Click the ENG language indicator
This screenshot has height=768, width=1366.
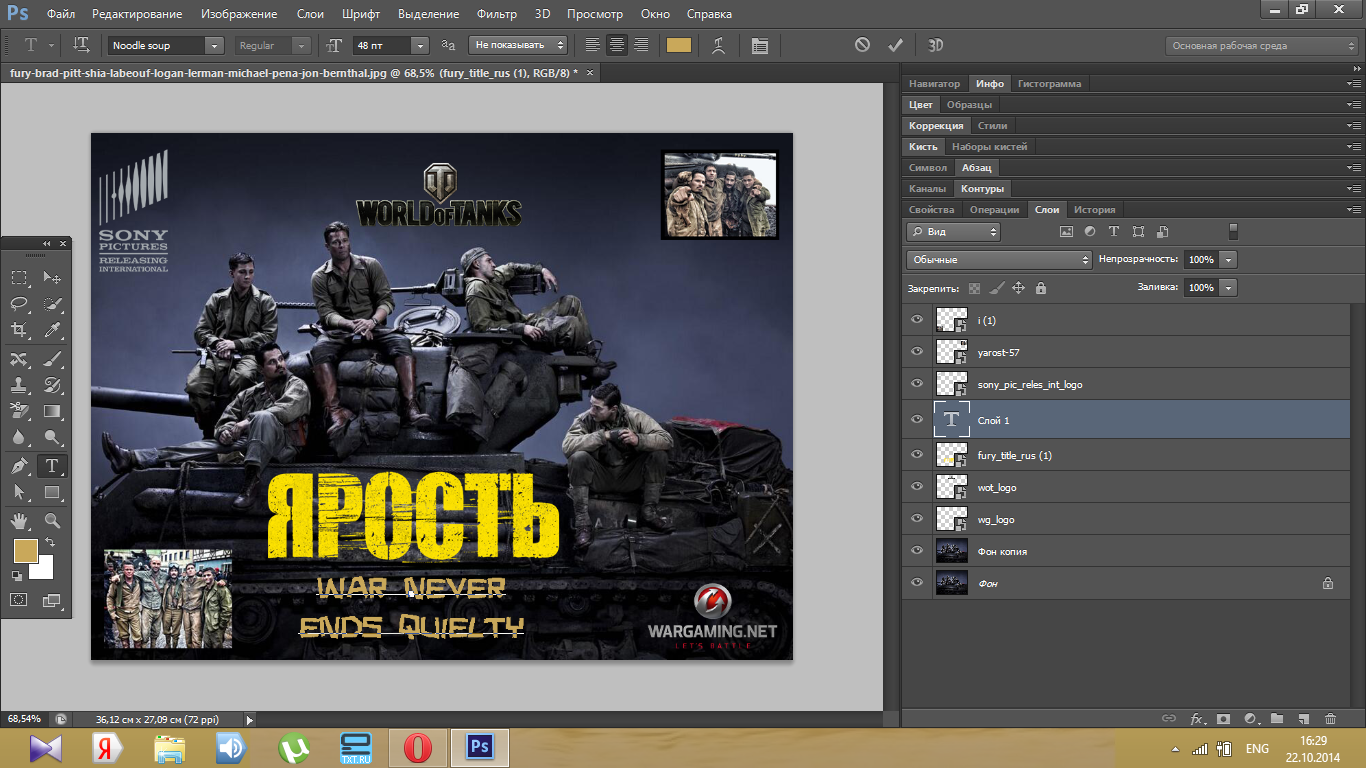tap(1257, 748)
